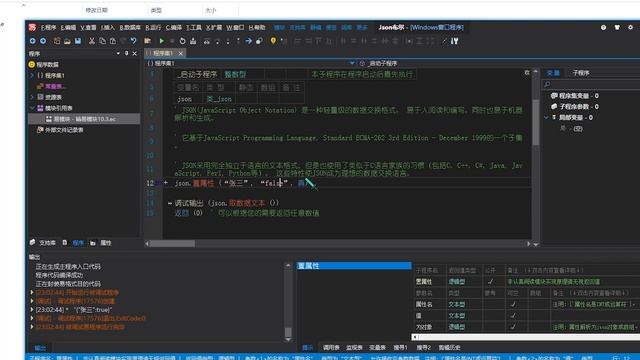This screenshot has height=360, width=640.
Task: Switch to the 属性 bottom-left tab
Action: [101, 243]
